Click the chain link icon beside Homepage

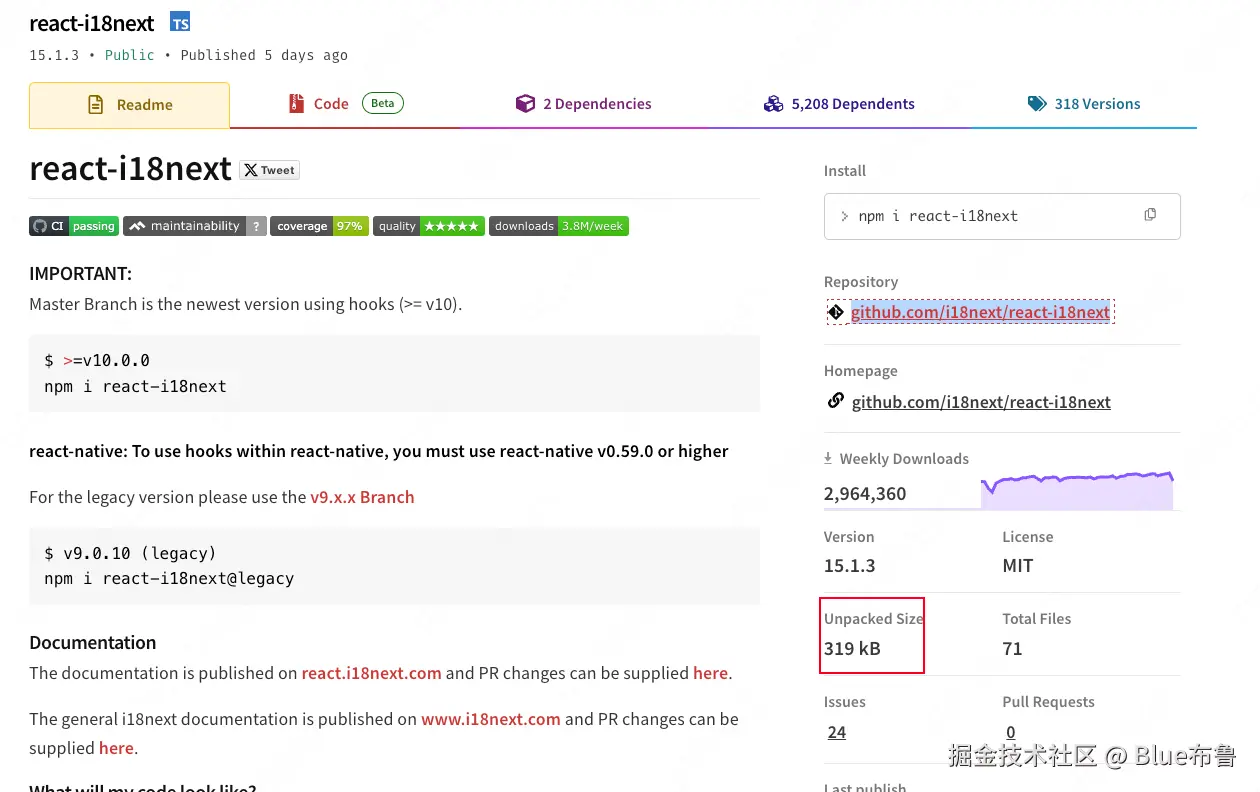click(x=836, y=401)
